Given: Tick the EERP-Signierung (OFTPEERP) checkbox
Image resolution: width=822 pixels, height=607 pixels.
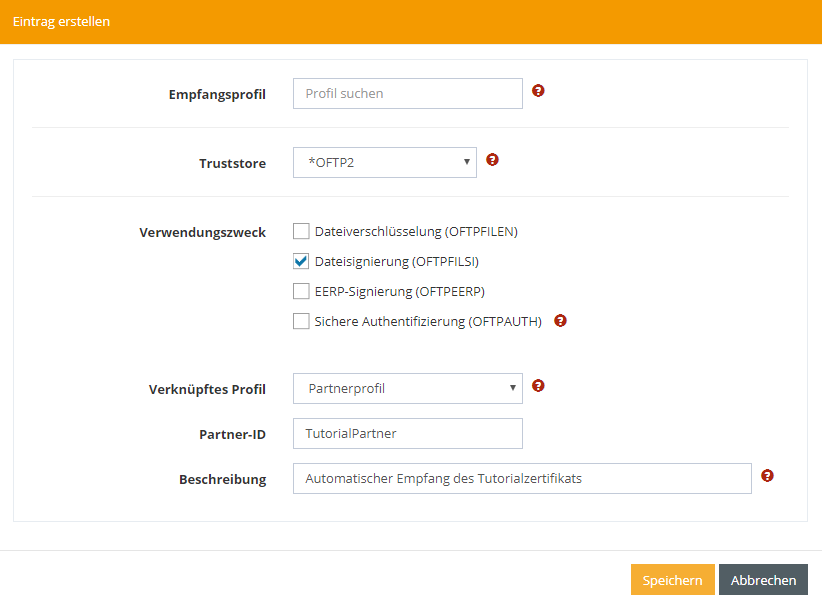Looking at the screenshot, I should [x=301, y=292].
